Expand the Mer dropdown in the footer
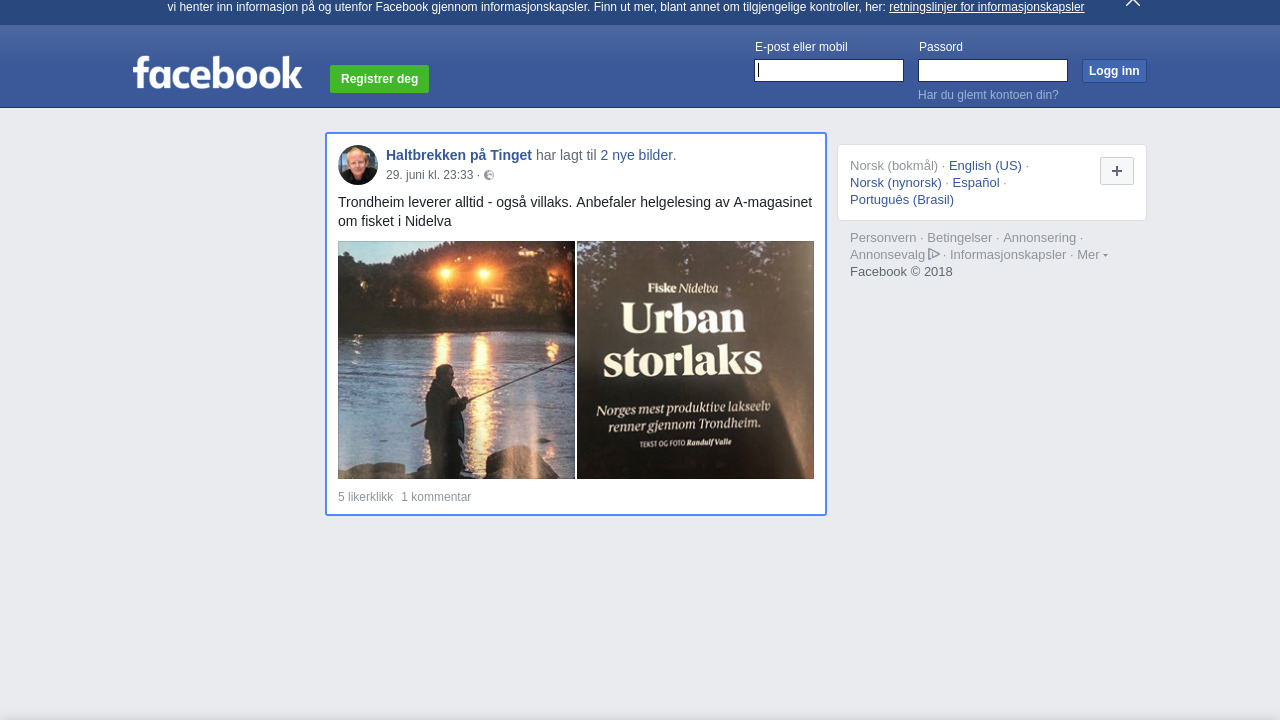The width and height of the screenshot is (1280, 720). click(x=1092, y=255)
